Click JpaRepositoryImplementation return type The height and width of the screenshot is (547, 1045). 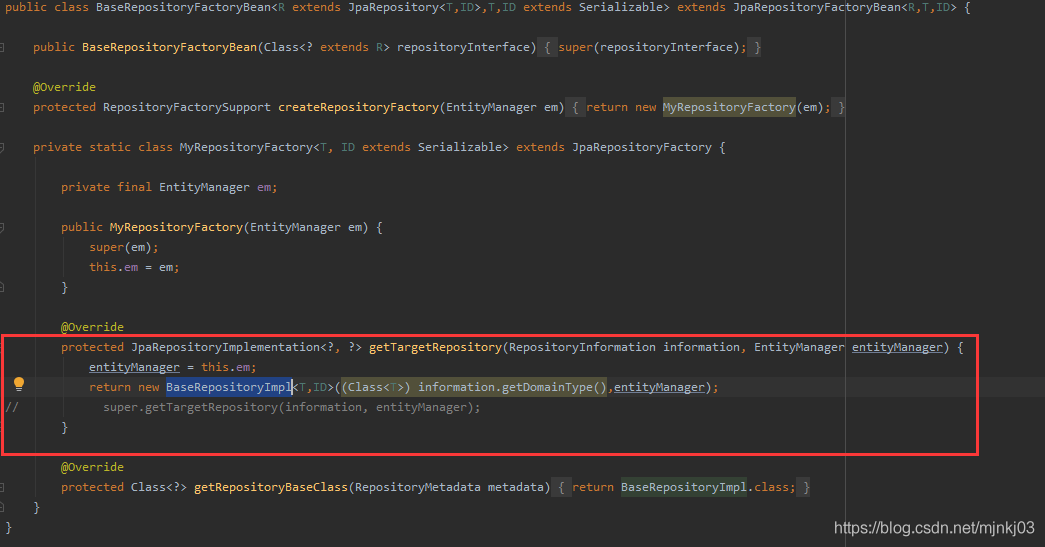coord(223,347)
